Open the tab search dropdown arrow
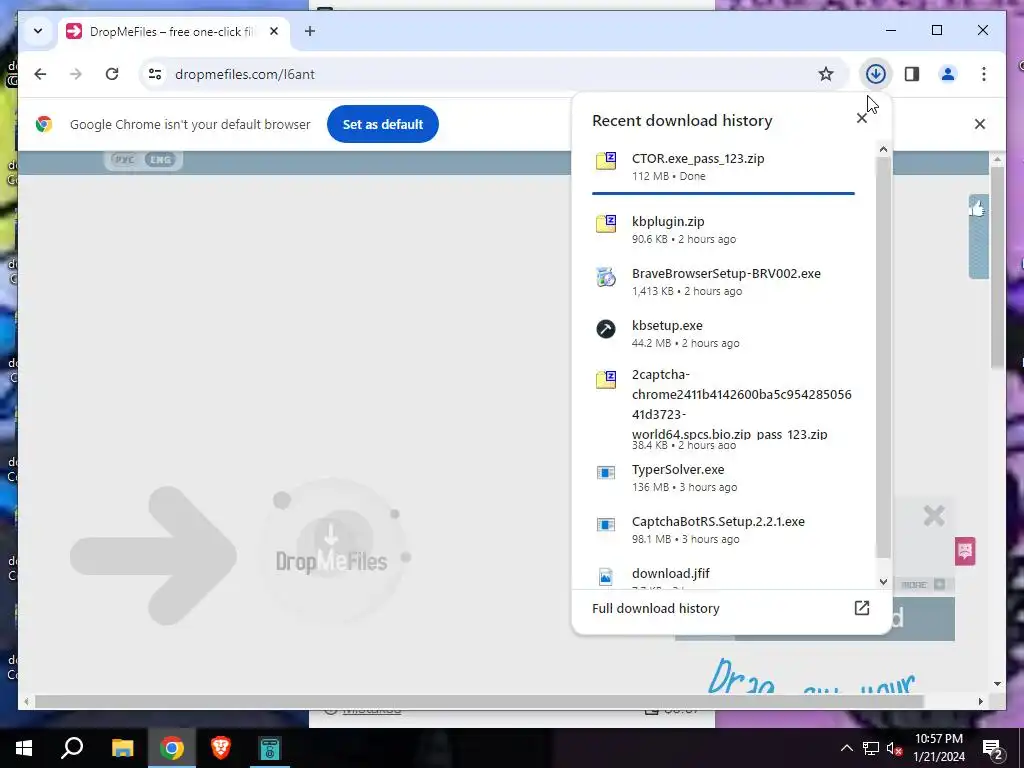The width and height of the screenshot is (1024, 768). click(x=38, y=31)
